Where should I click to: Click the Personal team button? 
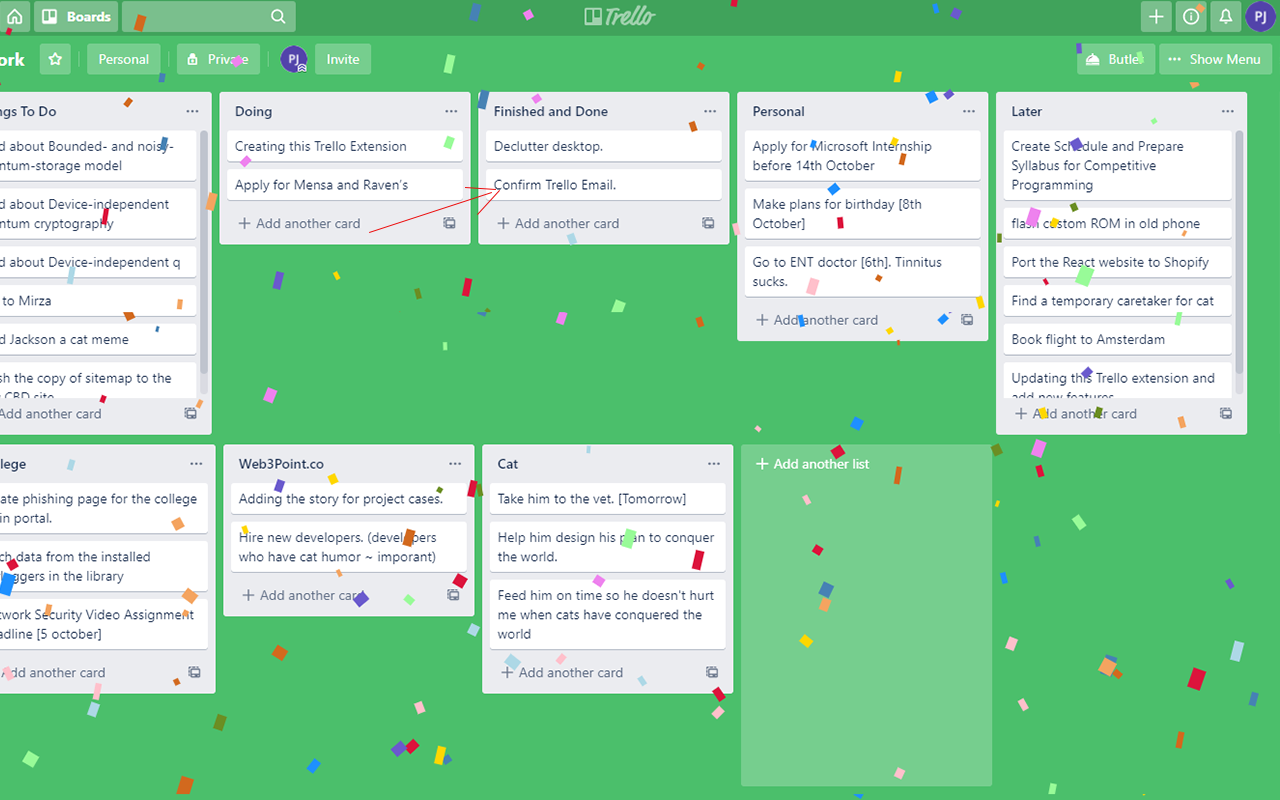pyautogui.click(x=123, y=59)
